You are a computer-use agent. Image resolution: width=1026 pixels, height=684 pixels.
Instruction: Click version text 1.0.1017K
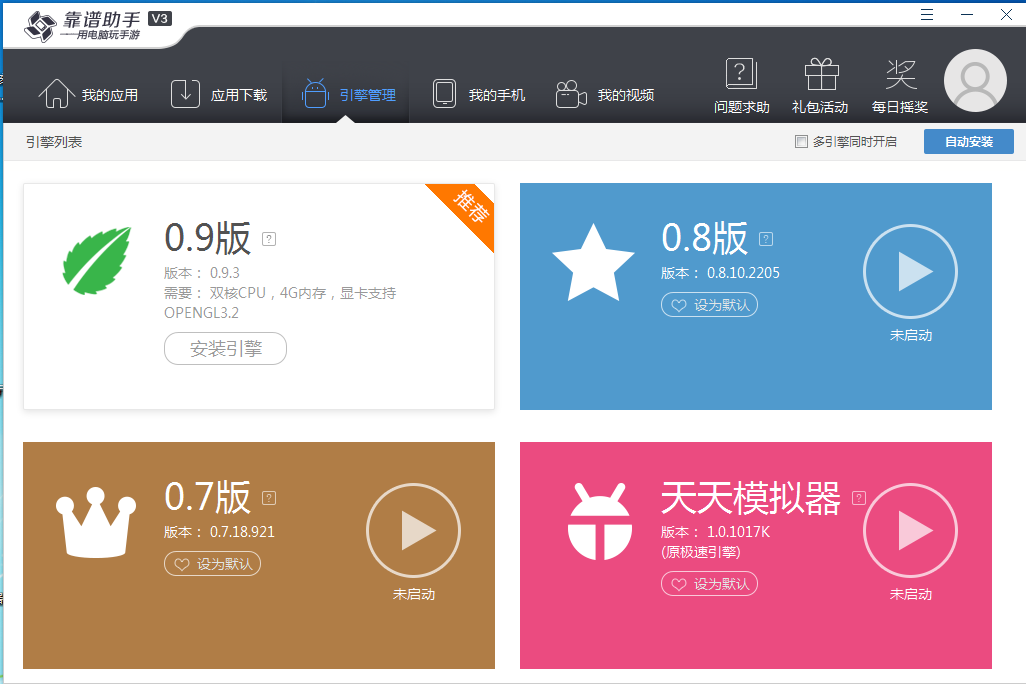pos(738,532)
